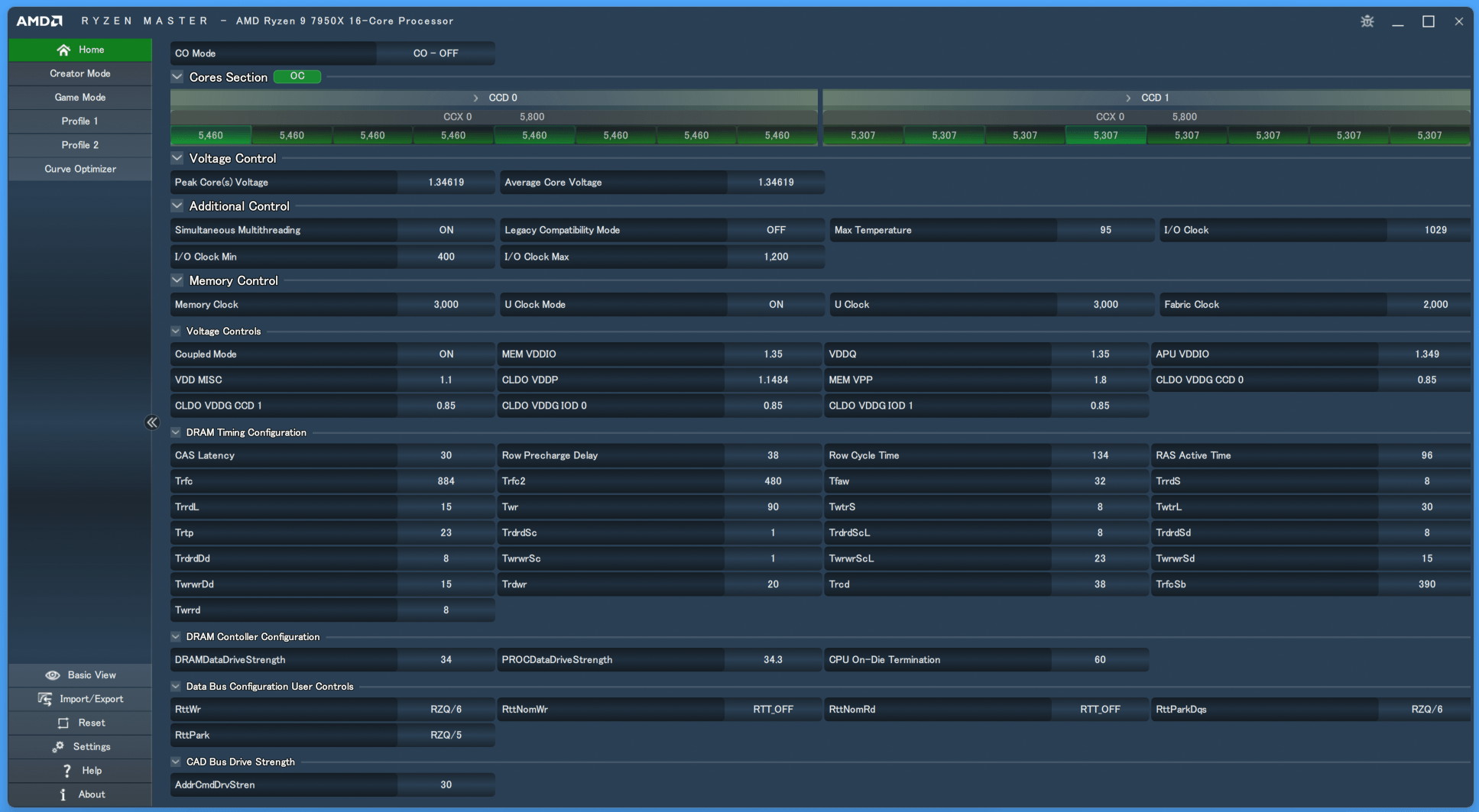The height and width of the screenshot is (812, 1479).
Task: Collapse DRAM Contoller Configuration subsection
Action: 176,637
